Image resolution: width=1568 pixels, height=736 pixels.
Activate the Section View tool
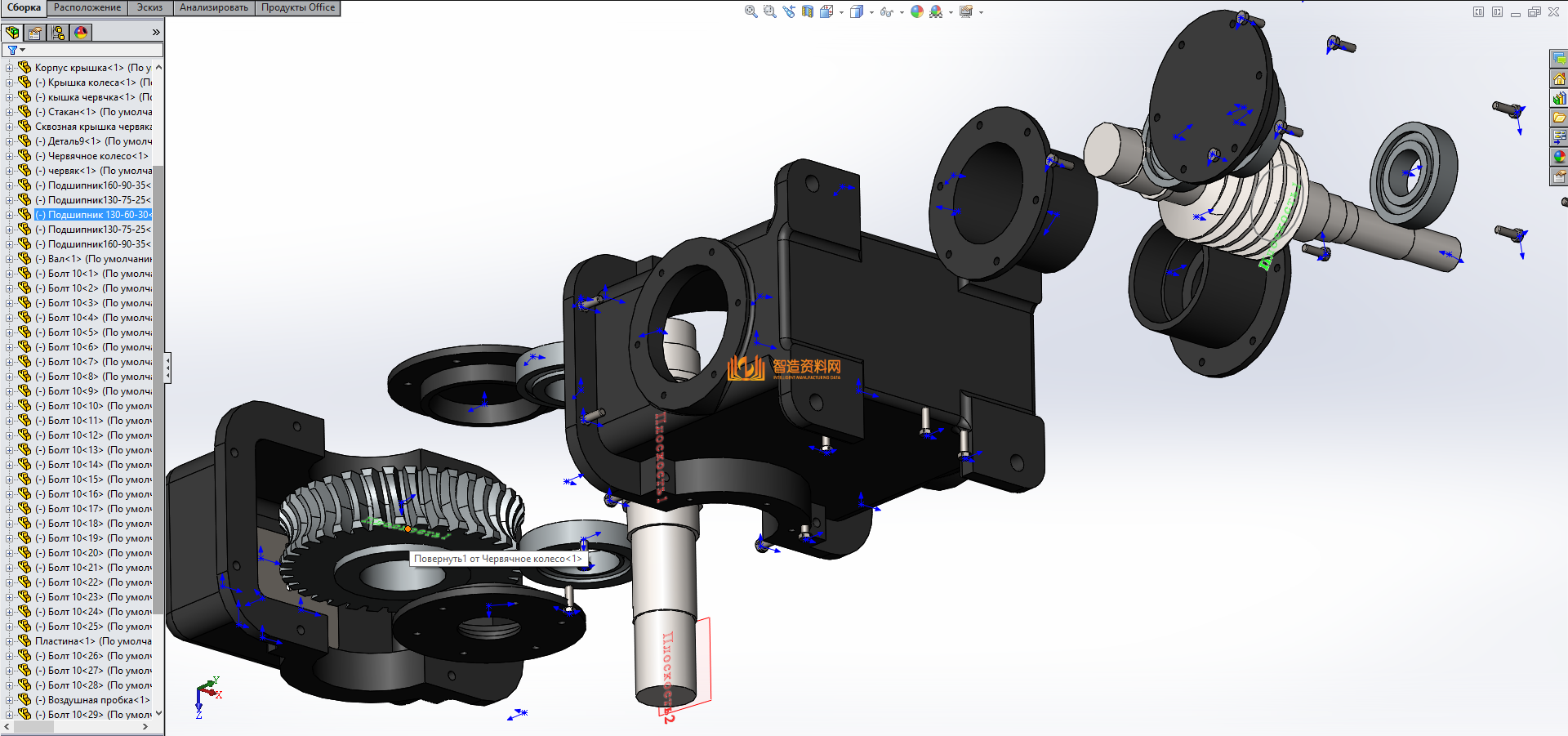point(807,11)
